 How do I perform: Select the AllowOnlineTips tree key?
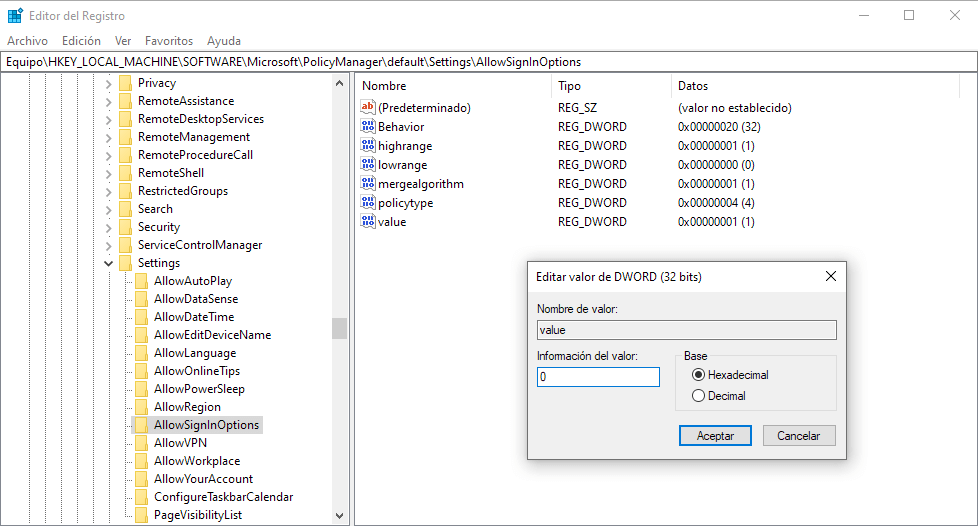pos(196,371)
